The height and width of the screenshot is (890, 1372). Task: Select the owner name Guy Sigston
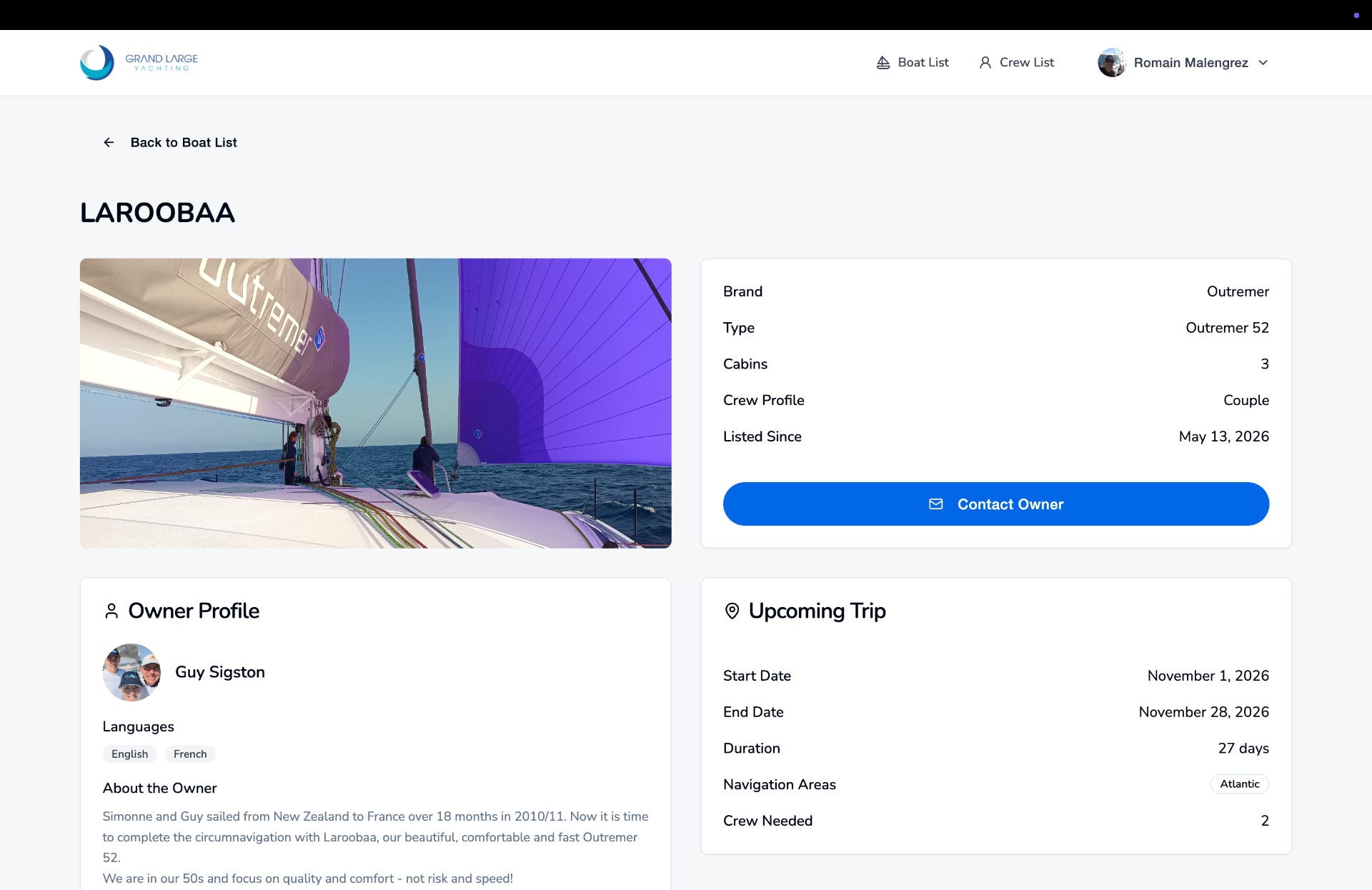coord(220,672)
